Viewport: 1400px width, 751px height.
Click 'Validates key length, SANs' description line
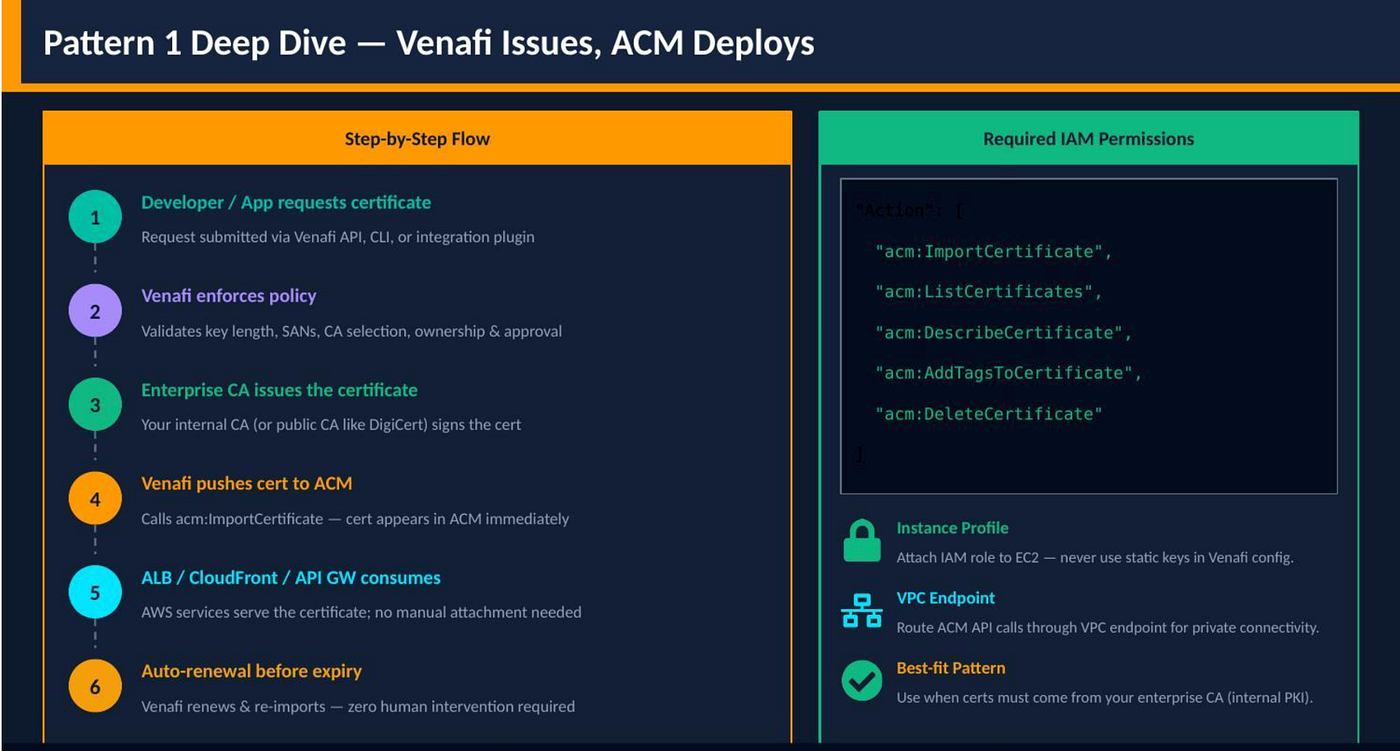[x=351, y=331]
